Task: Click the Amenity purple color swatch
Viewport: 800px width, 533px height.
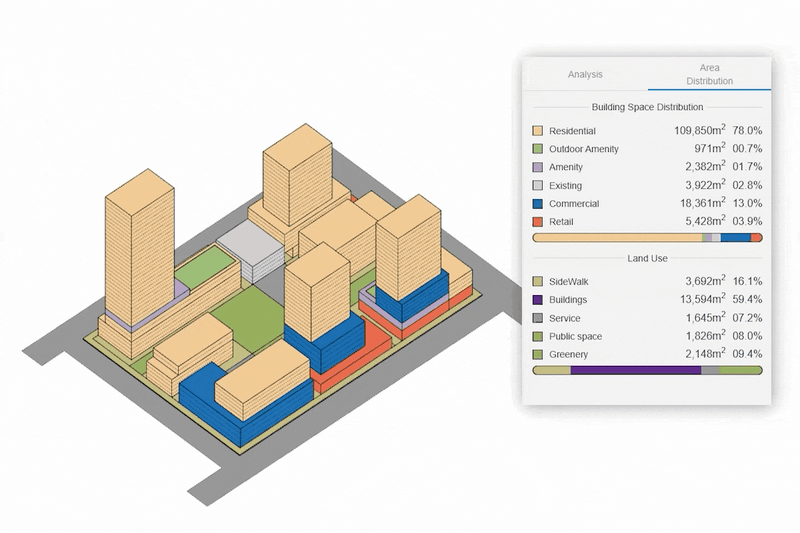Action: point(537,167)
